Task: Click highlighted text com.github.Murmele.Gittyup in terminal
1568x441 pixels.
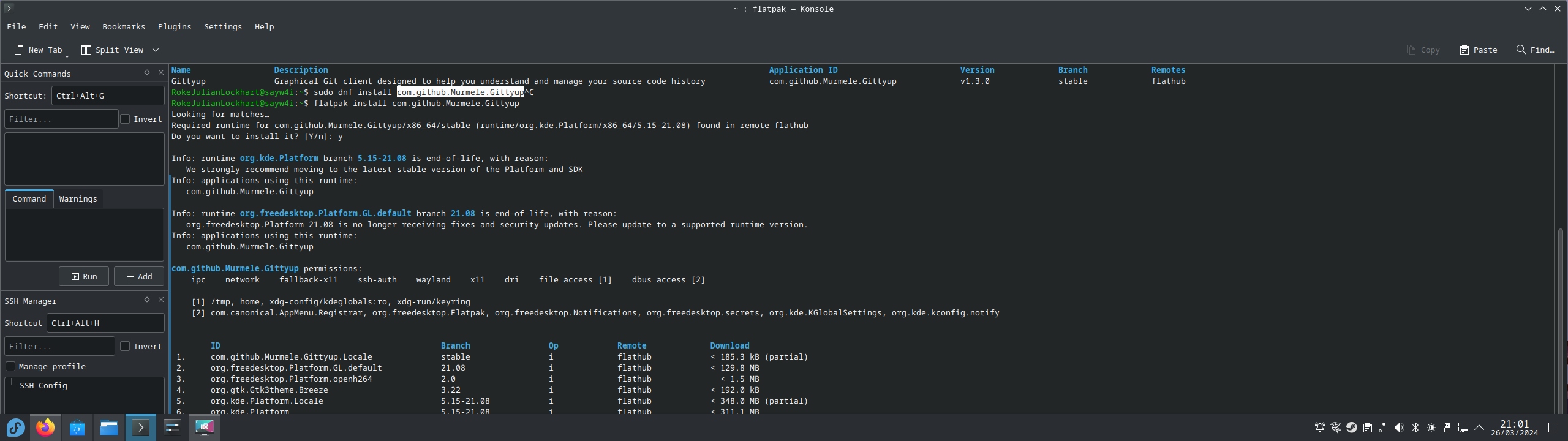Action: point(461,92)
